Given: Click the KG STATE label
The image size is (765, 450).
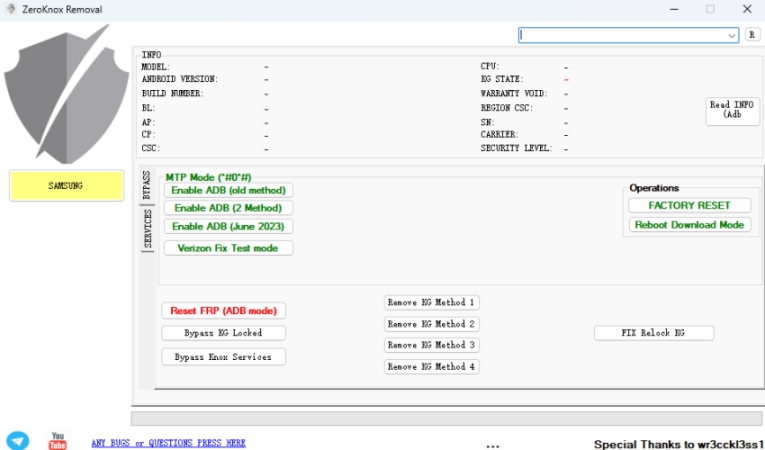Looking at the screenshot, I should pos(502,79).
